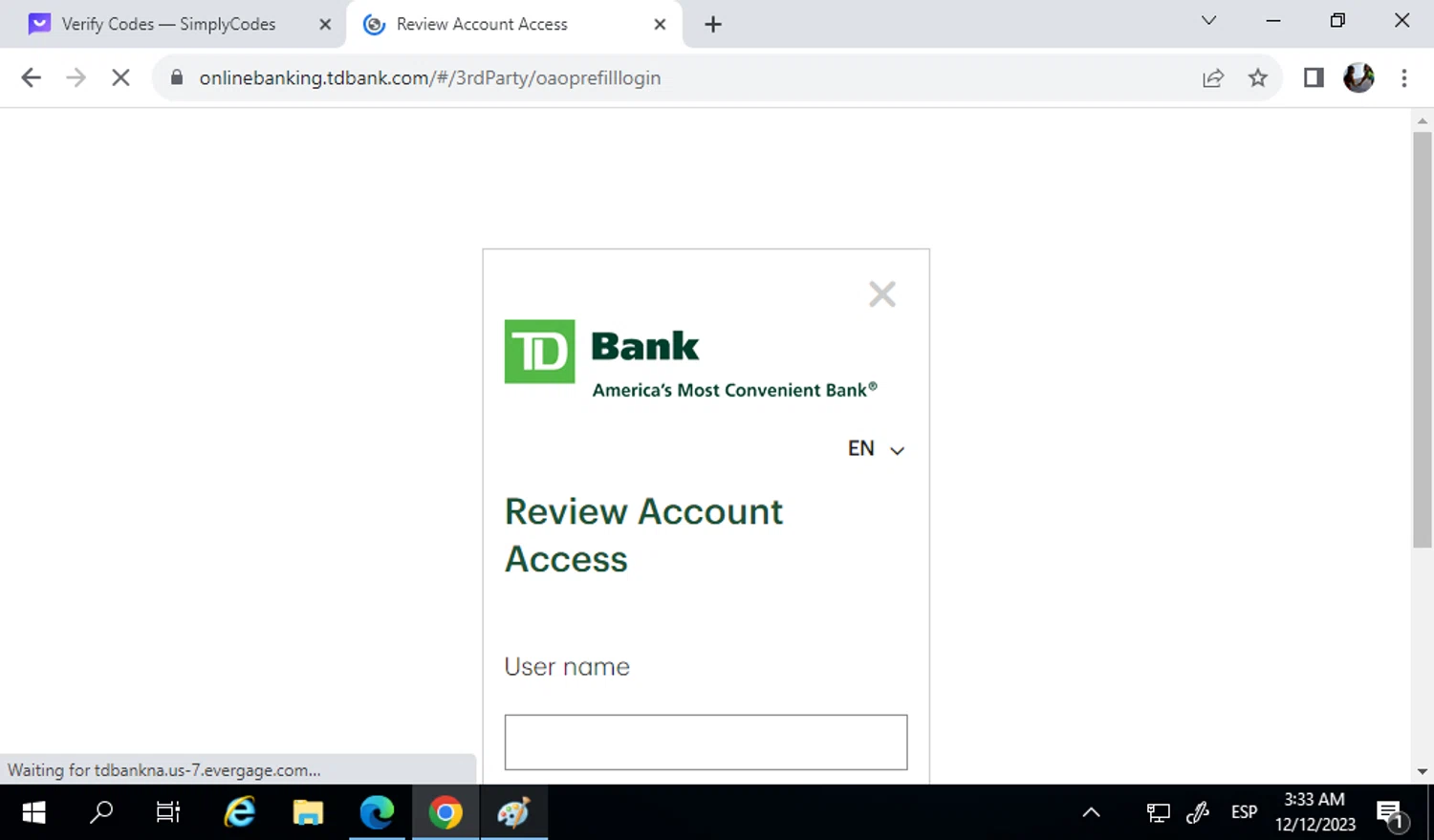The image size is (1434, 840).
Task: Click the ESP input language indicator
Action: tap(1244, 812)
